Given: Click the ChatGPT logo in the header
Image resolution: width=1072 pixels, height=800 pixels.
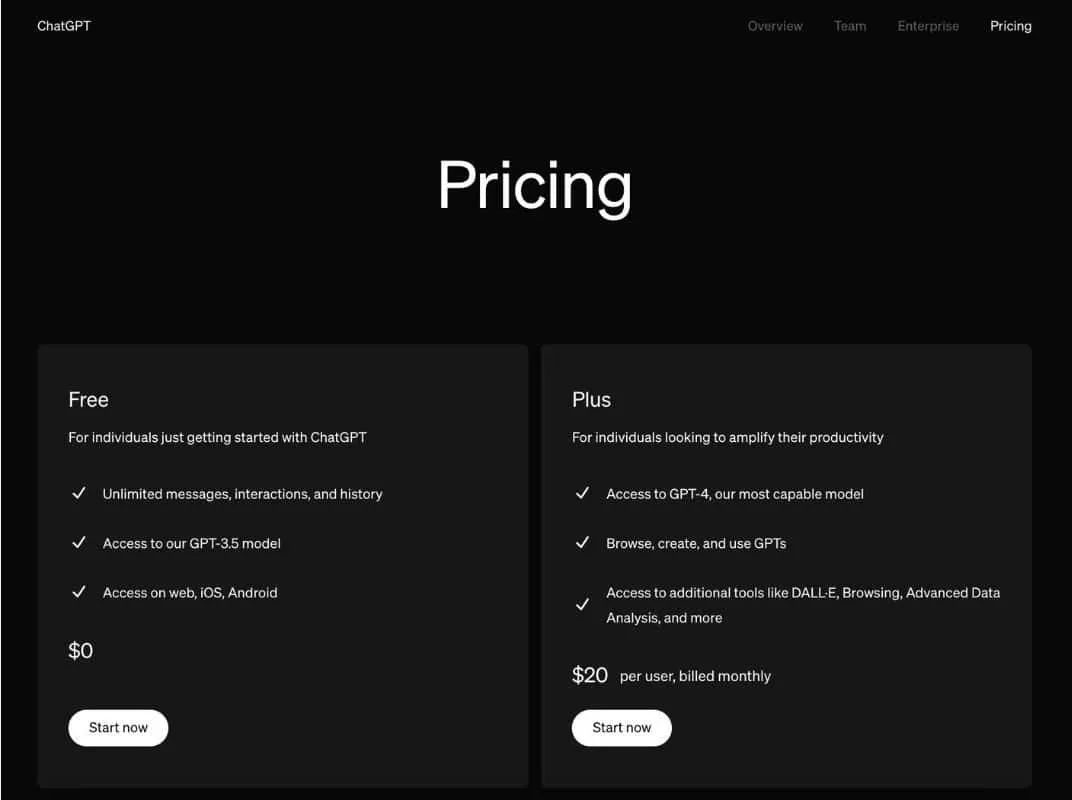Looking at the screenshot, I should click(64, 26).
